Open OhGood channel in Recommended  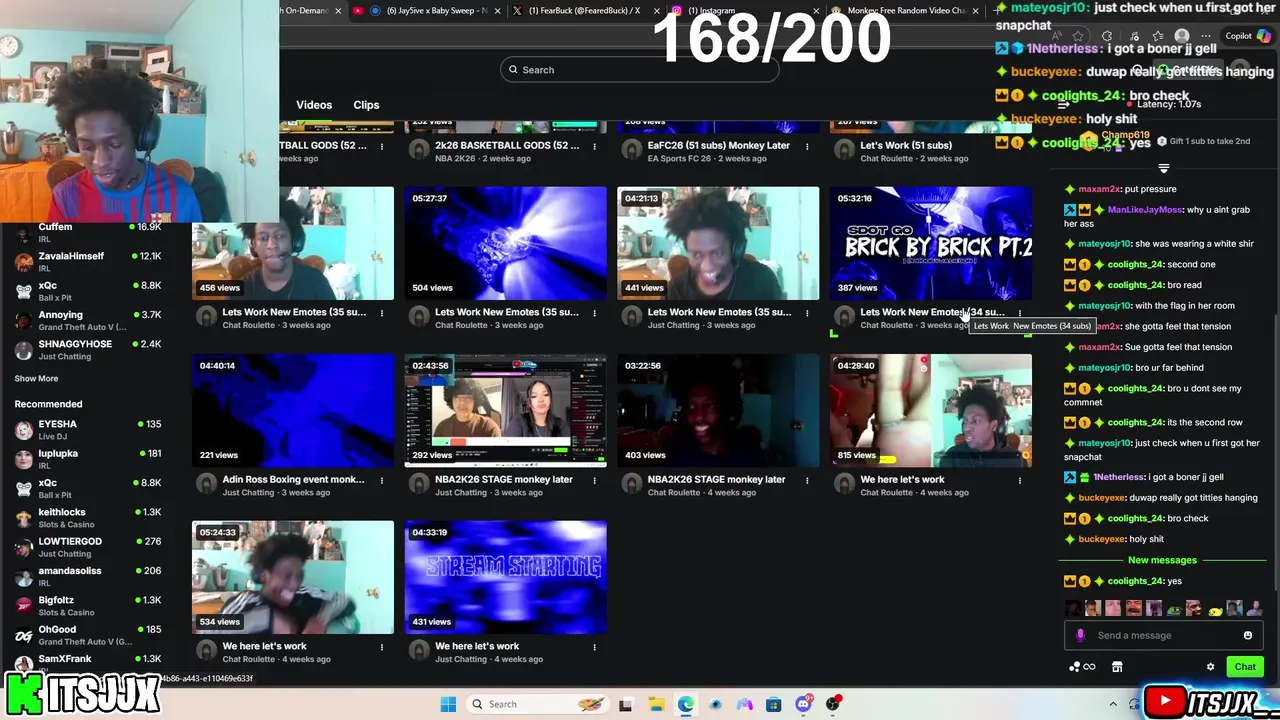(88, 635)
